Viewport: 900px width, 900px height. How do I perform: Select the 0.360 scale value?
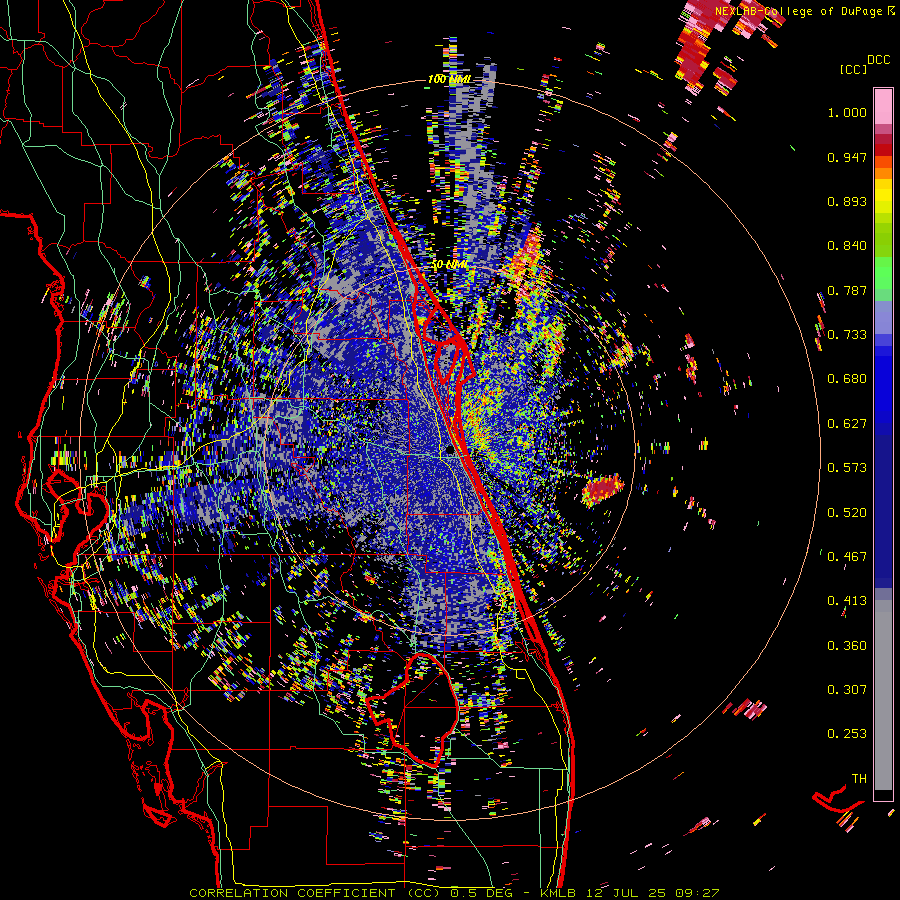(847, 645)
